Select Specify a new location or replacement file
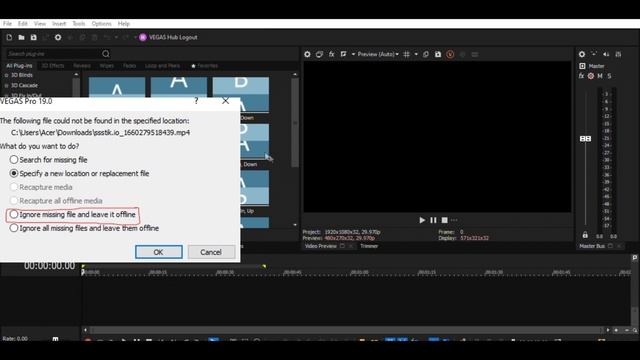Screen dimensions: 640x360 click(79, 173)
